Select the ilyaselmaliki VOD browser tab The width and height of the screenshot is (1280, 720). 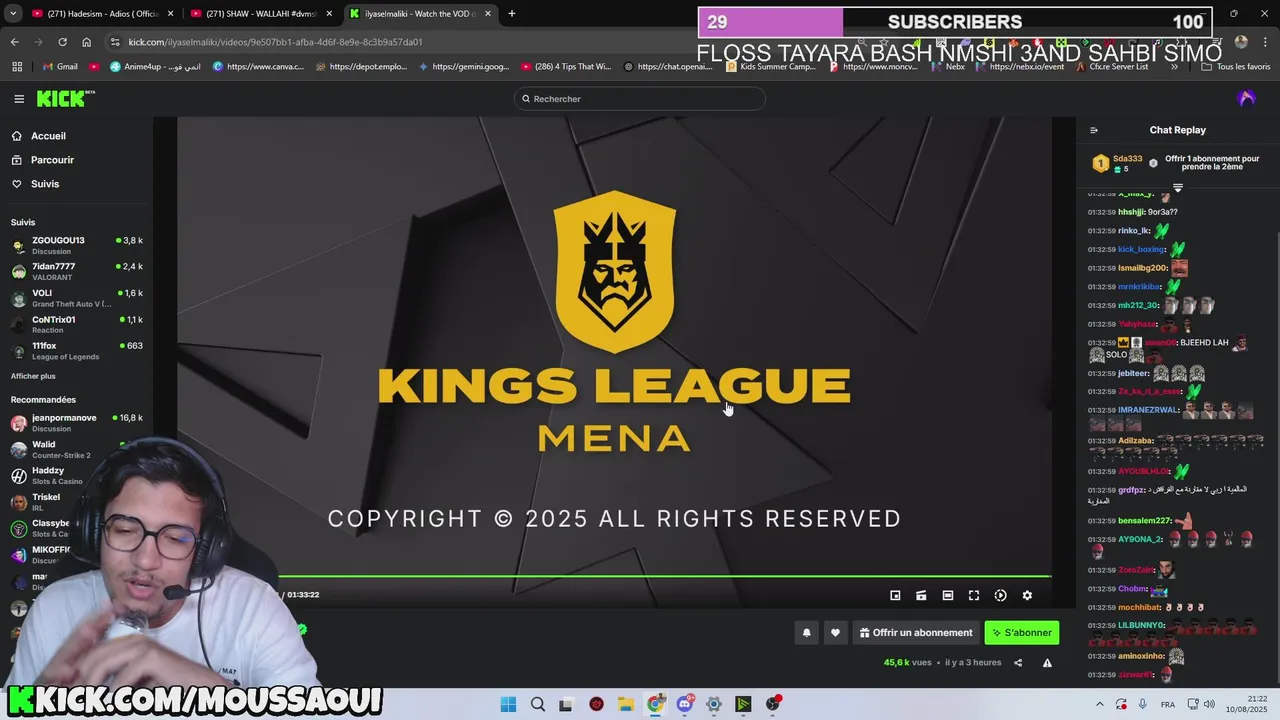[420, 14]
